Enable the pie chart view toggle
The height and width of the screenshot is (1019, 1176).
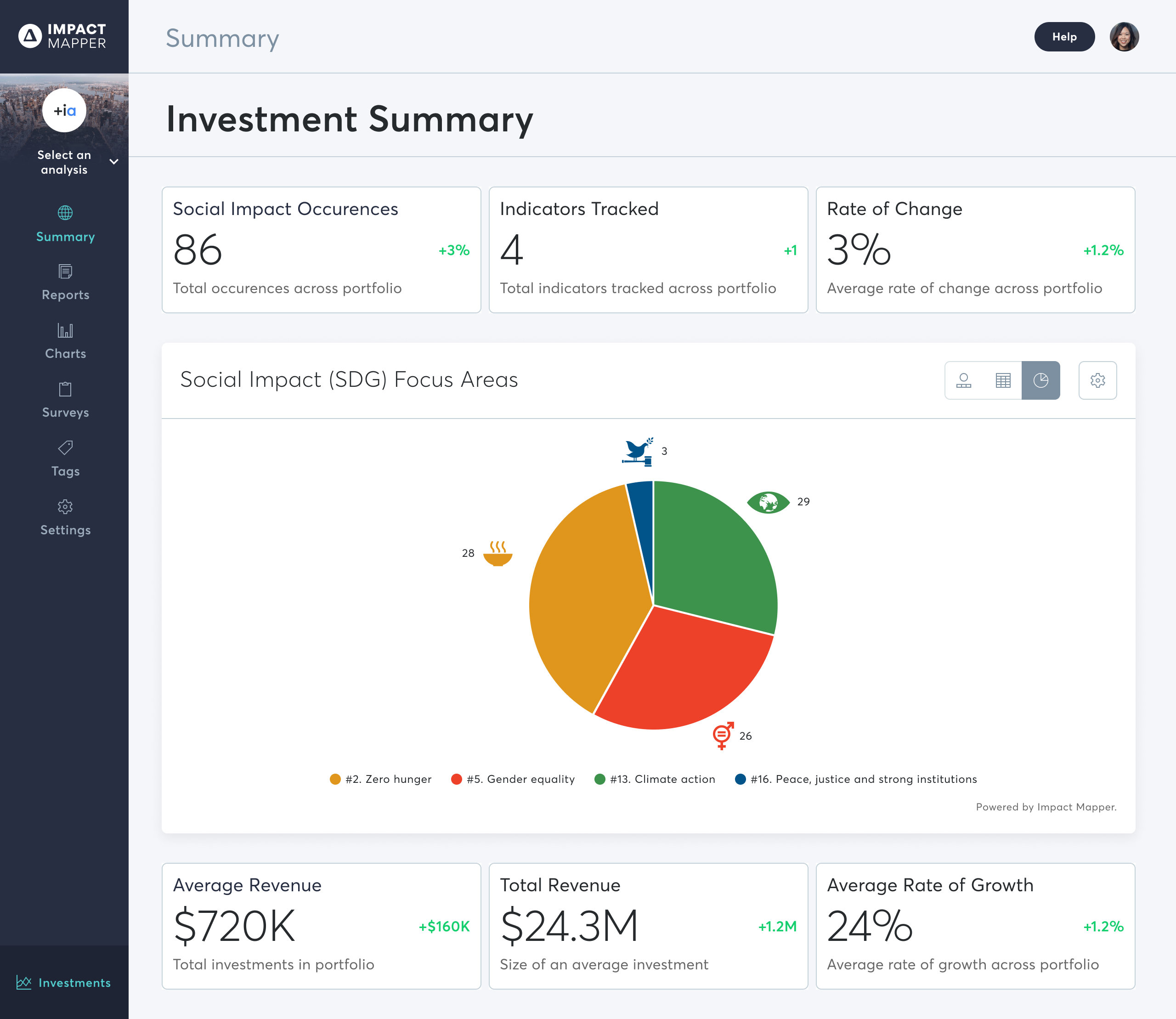[1040, 380]
